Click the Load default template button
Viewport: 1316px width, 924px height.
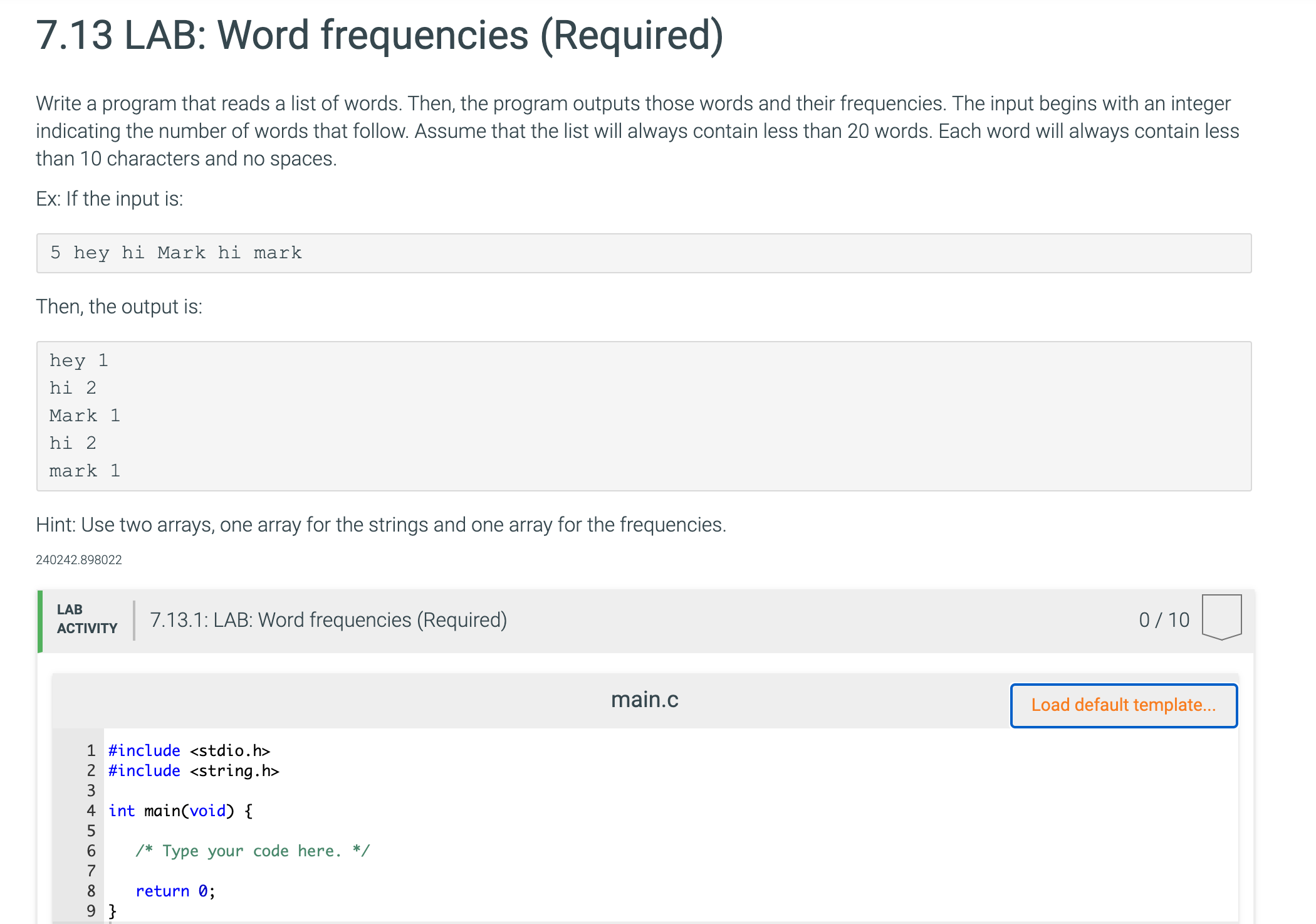point(1123,705)
